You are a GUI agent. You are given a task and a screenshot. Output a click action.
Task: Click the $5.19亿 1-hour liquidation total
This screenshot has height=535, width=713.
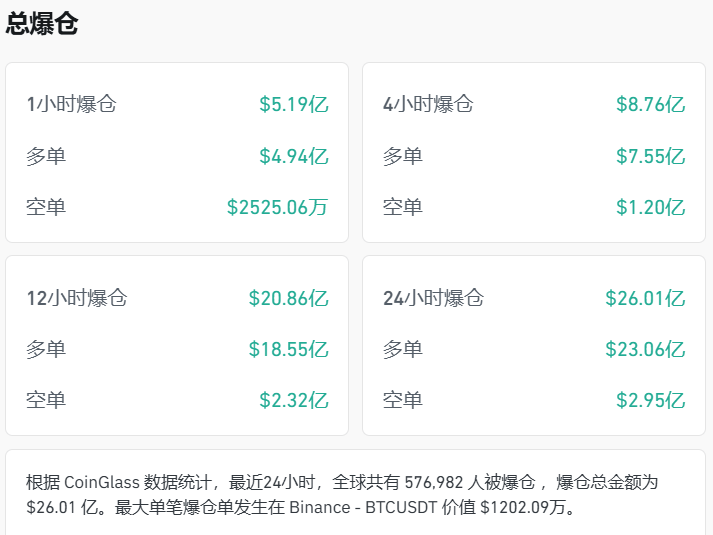point(293,104)
